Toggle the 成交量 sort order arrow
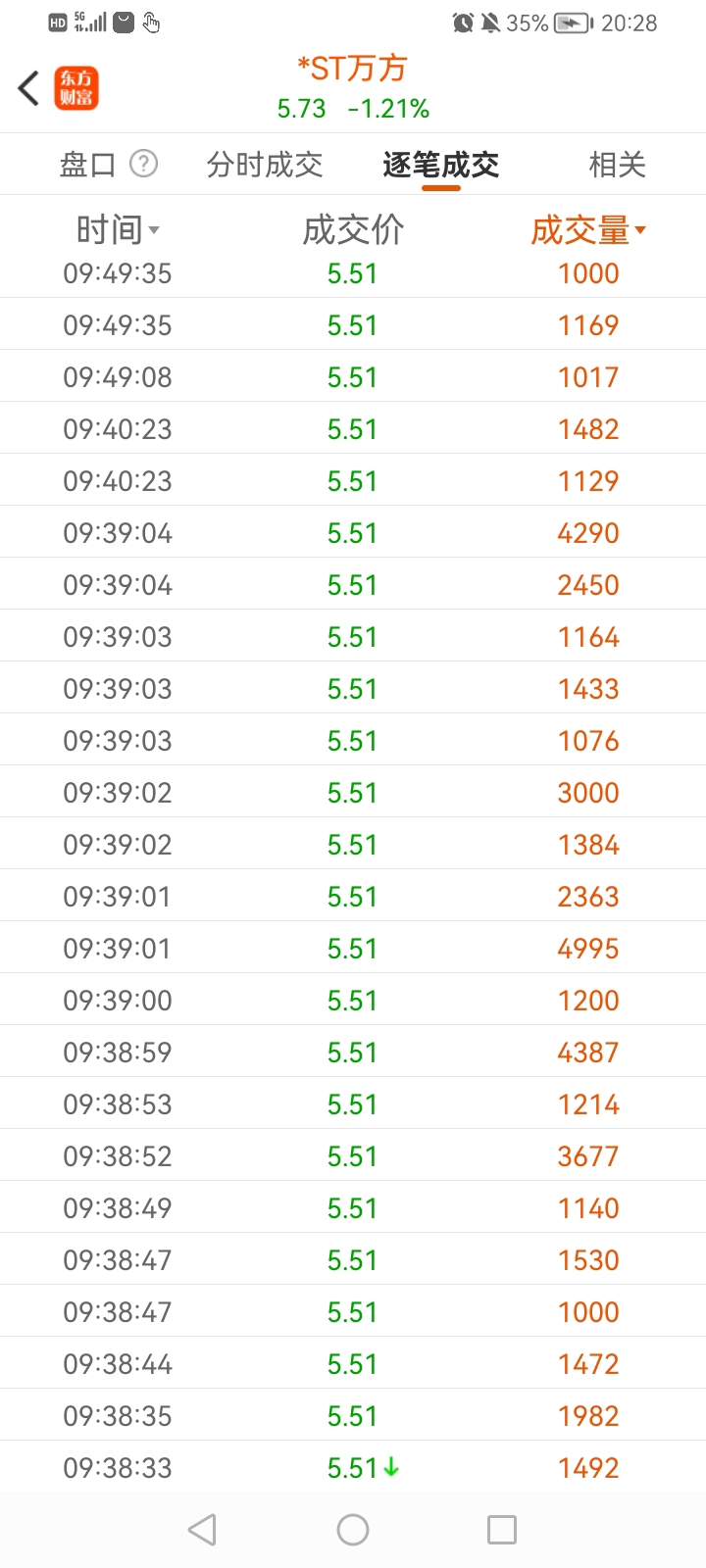 point(640,230)
